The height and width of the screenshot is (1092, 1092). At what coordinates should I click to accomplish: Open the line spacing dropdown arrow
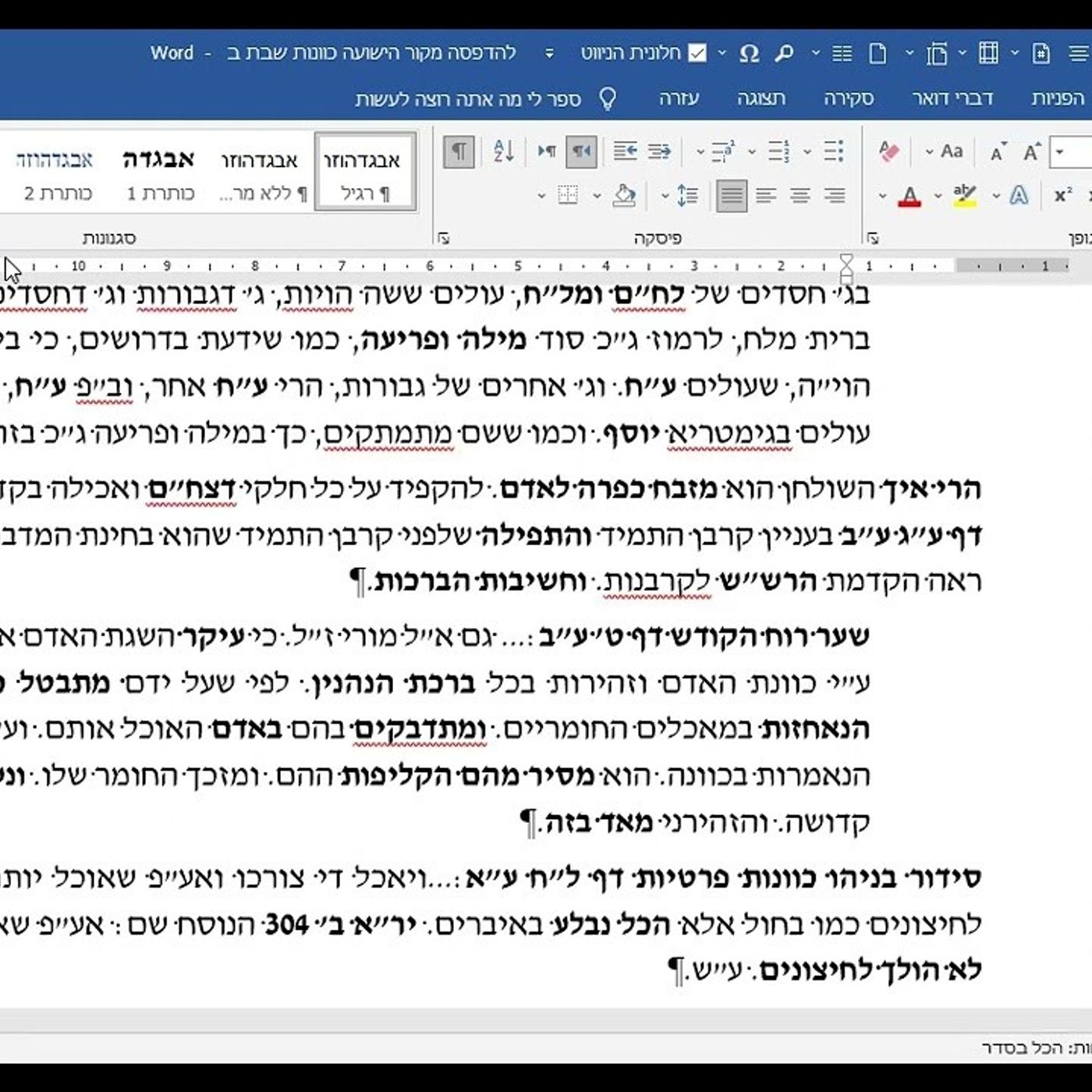(x=665, y=196)
